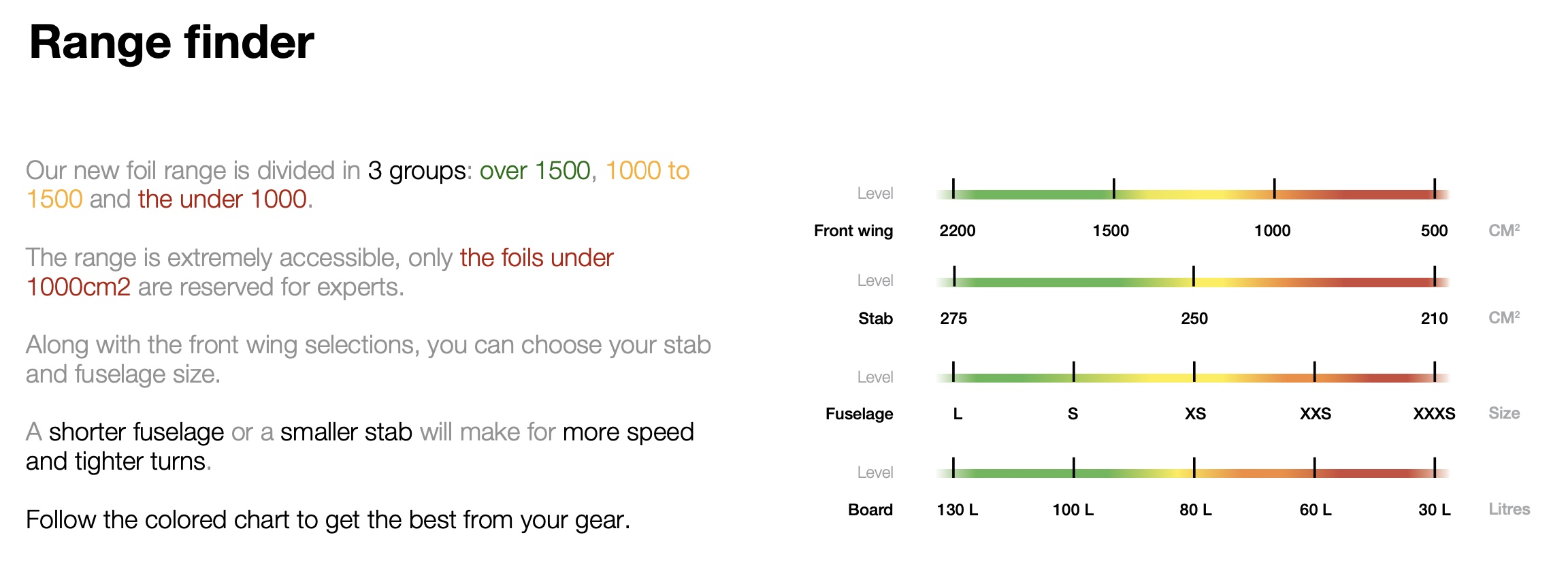Click the S tick on Fuselage scale
The width and height of the screenshot is (1568, 565).
click(x=1074, y=372)
